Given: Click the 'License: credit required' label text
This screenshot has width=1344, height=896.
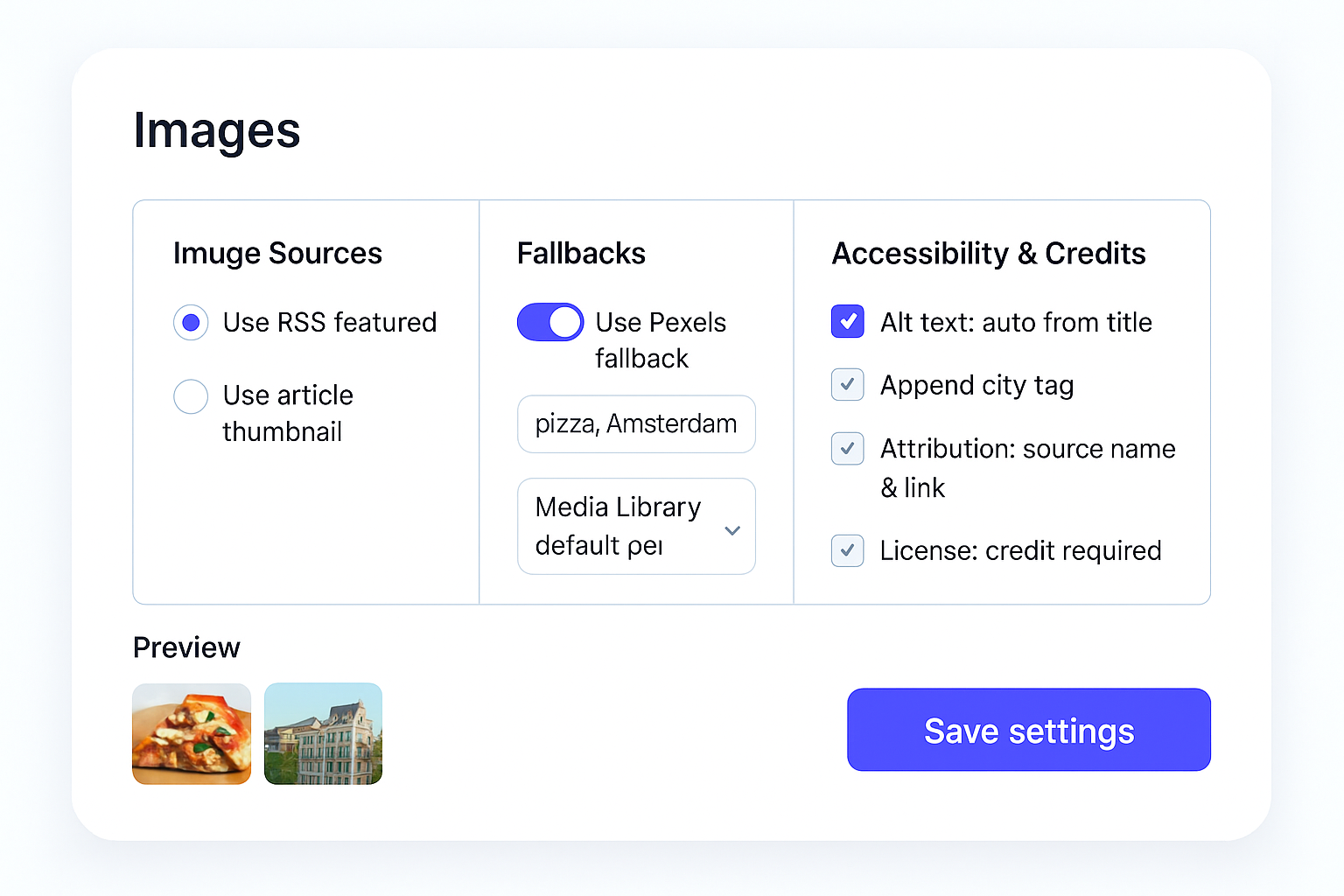Looking at the screenshot, I should tap(1020, 551).
